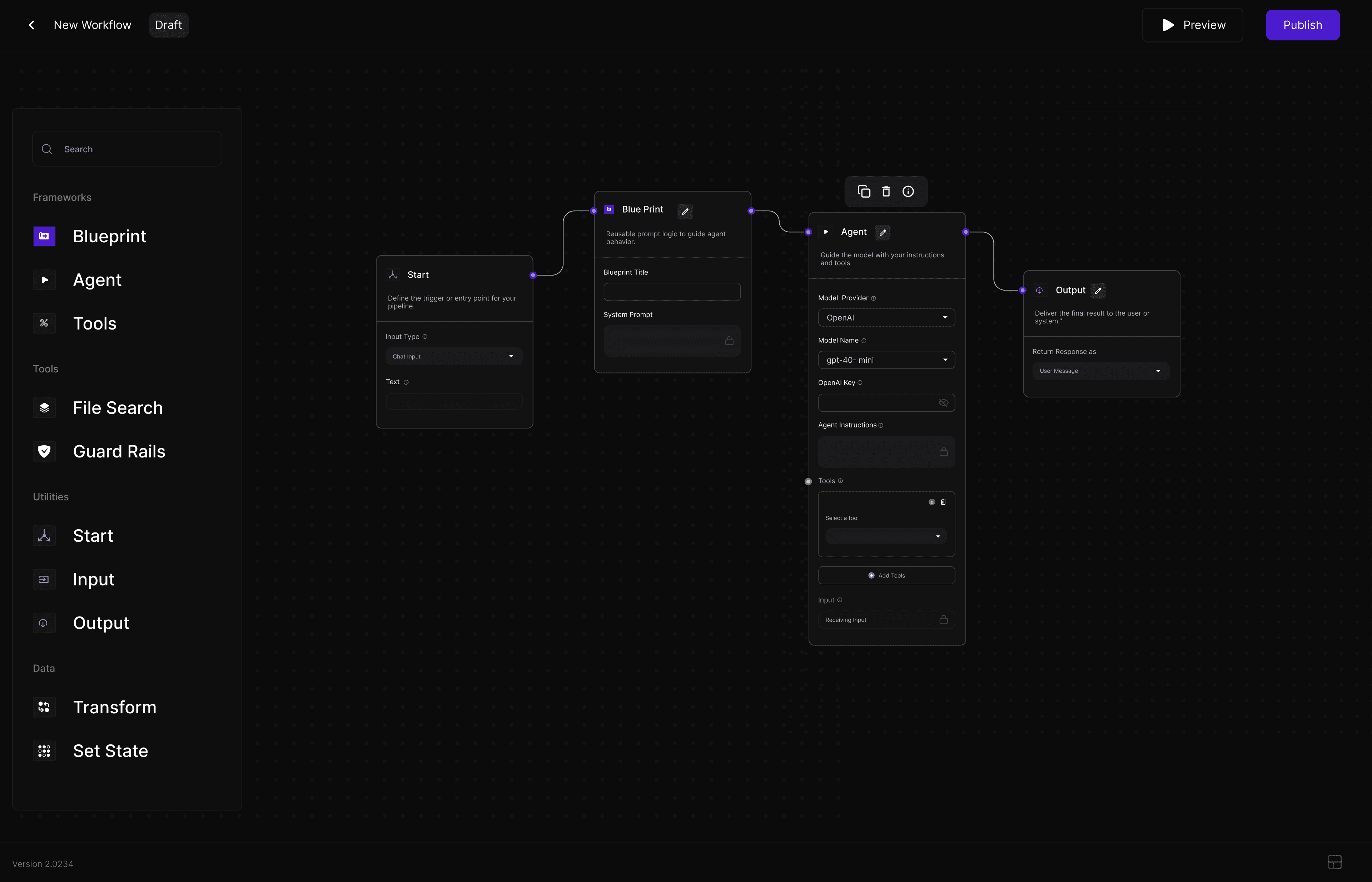Delete the tool entry in Tools box
1372x882 pixels.
pos(943,502)
